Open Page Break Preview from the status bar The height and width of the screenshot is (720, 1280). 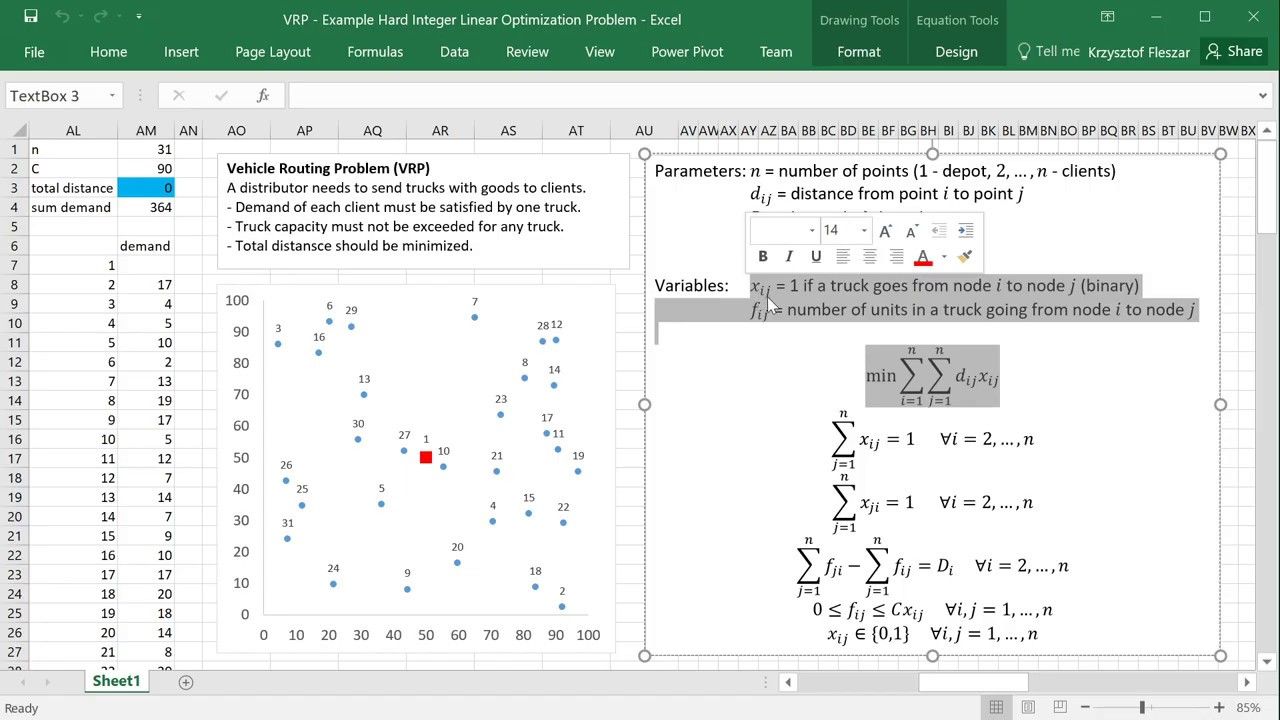[1059, 706]
